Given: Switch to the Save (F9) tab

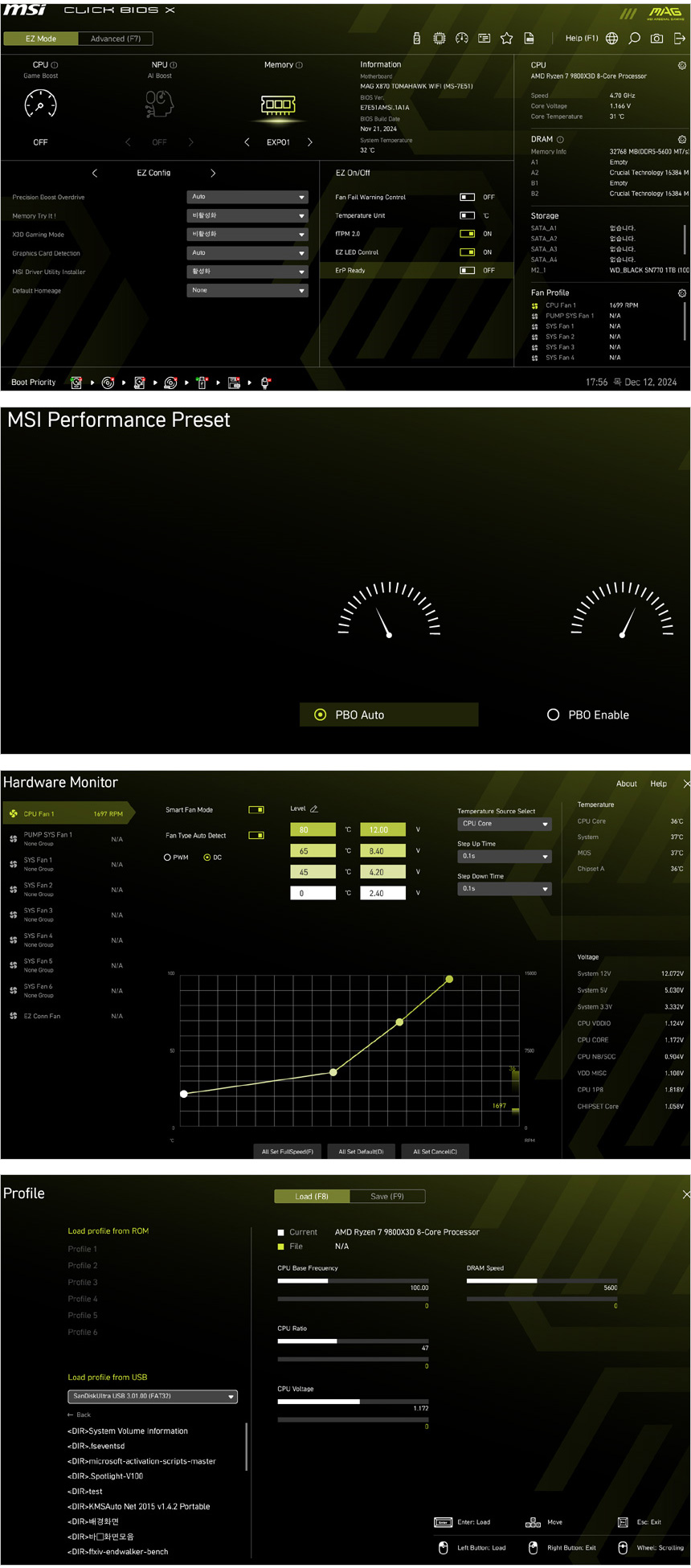Looking at the screenshot, I should pos(387,1196).
